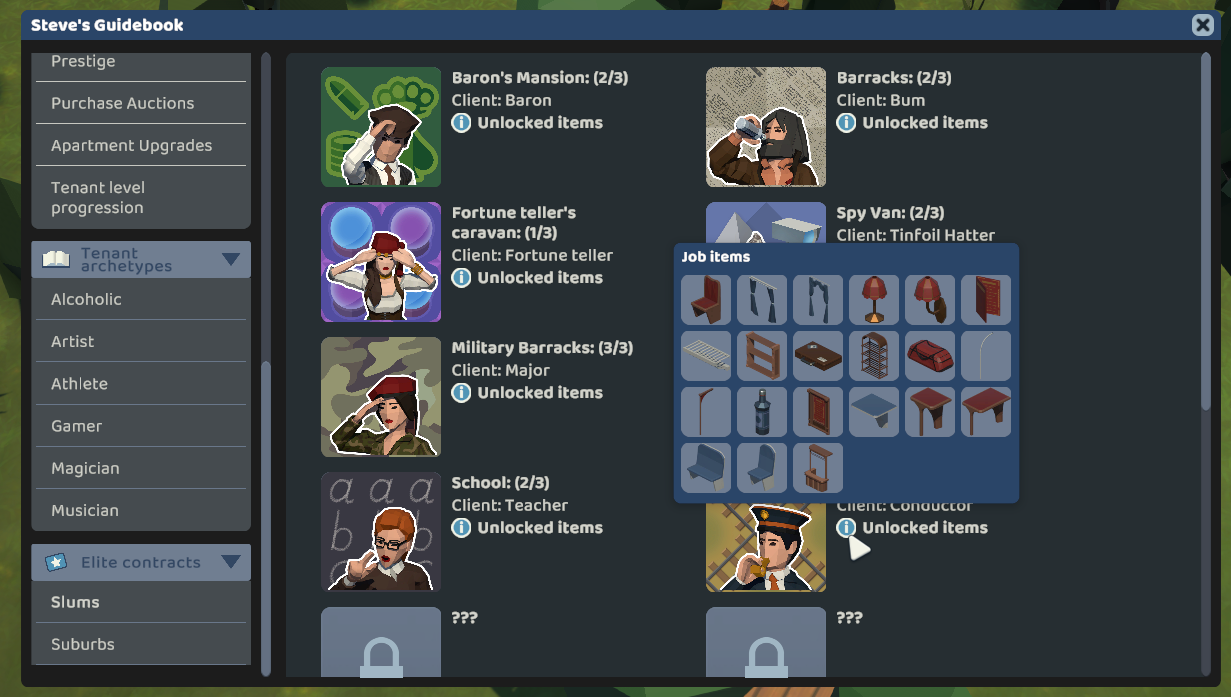Choose the dark bottle job item

pyautogui.click(x=762, y=412)
